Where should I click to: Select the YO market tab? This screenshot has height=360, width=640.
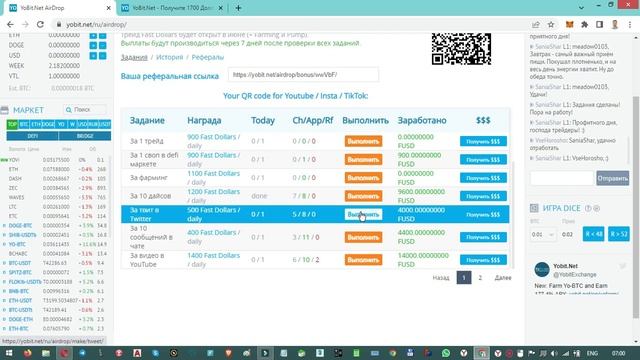tap(61, 124)
